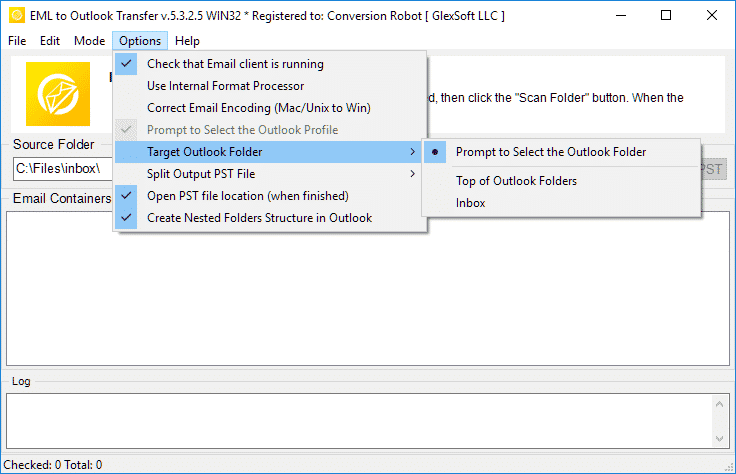Maximize the application window
The width and height of the screenshot is (736, 474).
point(666,15)
